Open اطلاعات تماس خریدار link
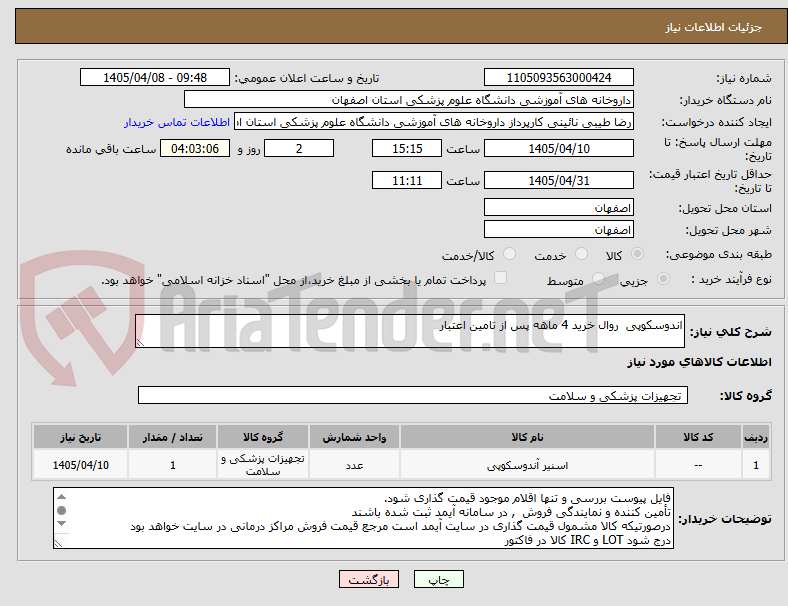 pos(177,122)
